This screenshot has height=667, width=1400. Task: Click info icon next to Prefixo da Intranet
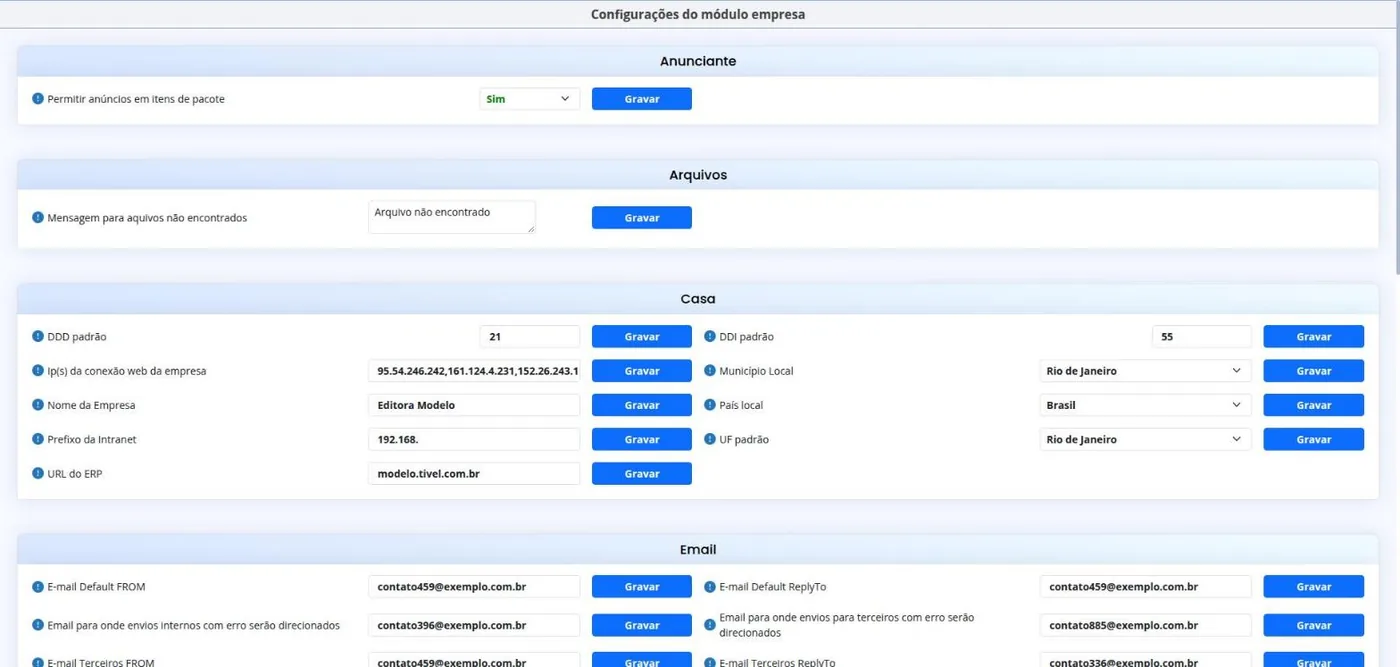click(x=38, y=439)
